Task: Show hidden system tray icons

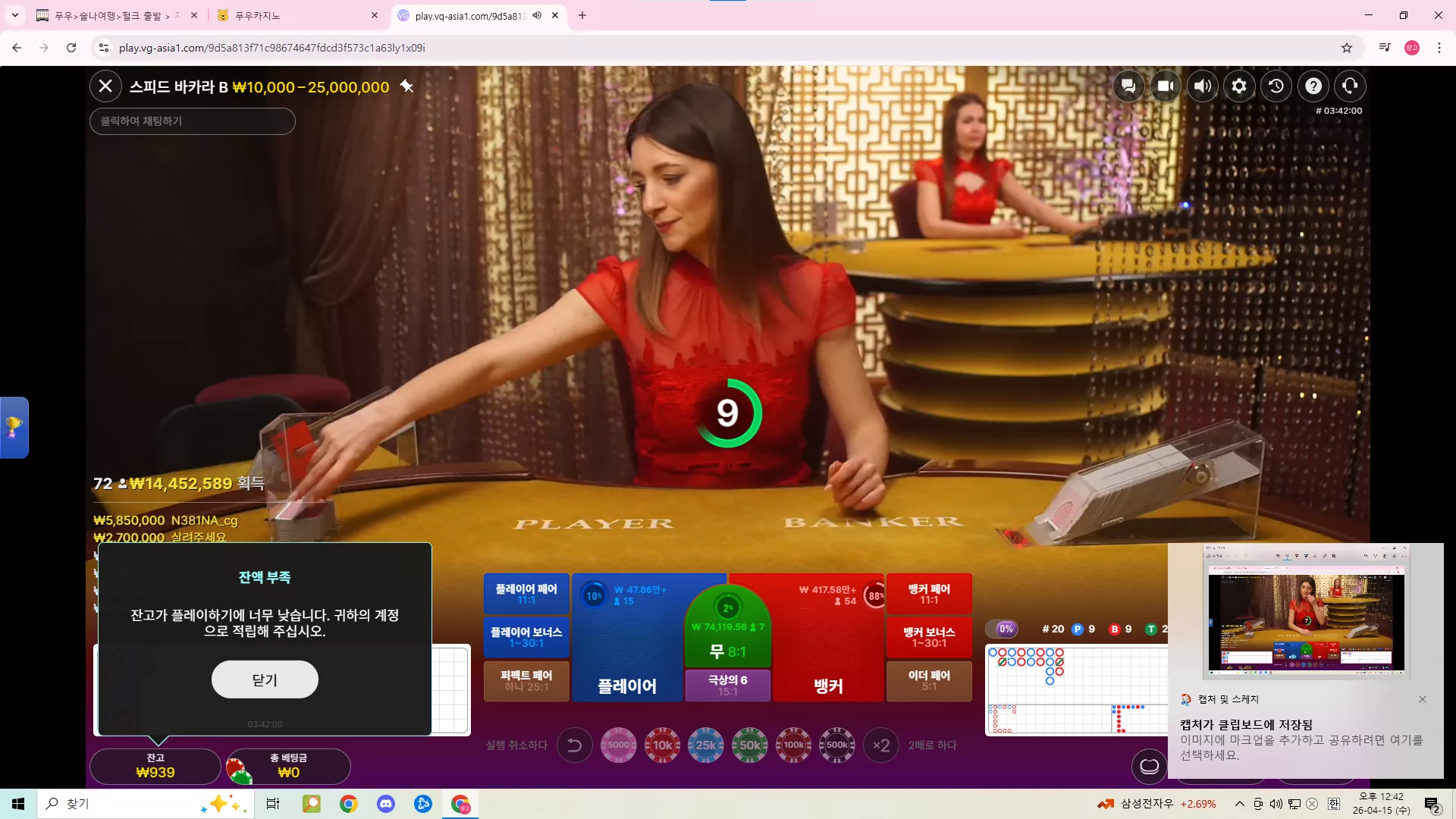Action: [x=1239, y=804]
